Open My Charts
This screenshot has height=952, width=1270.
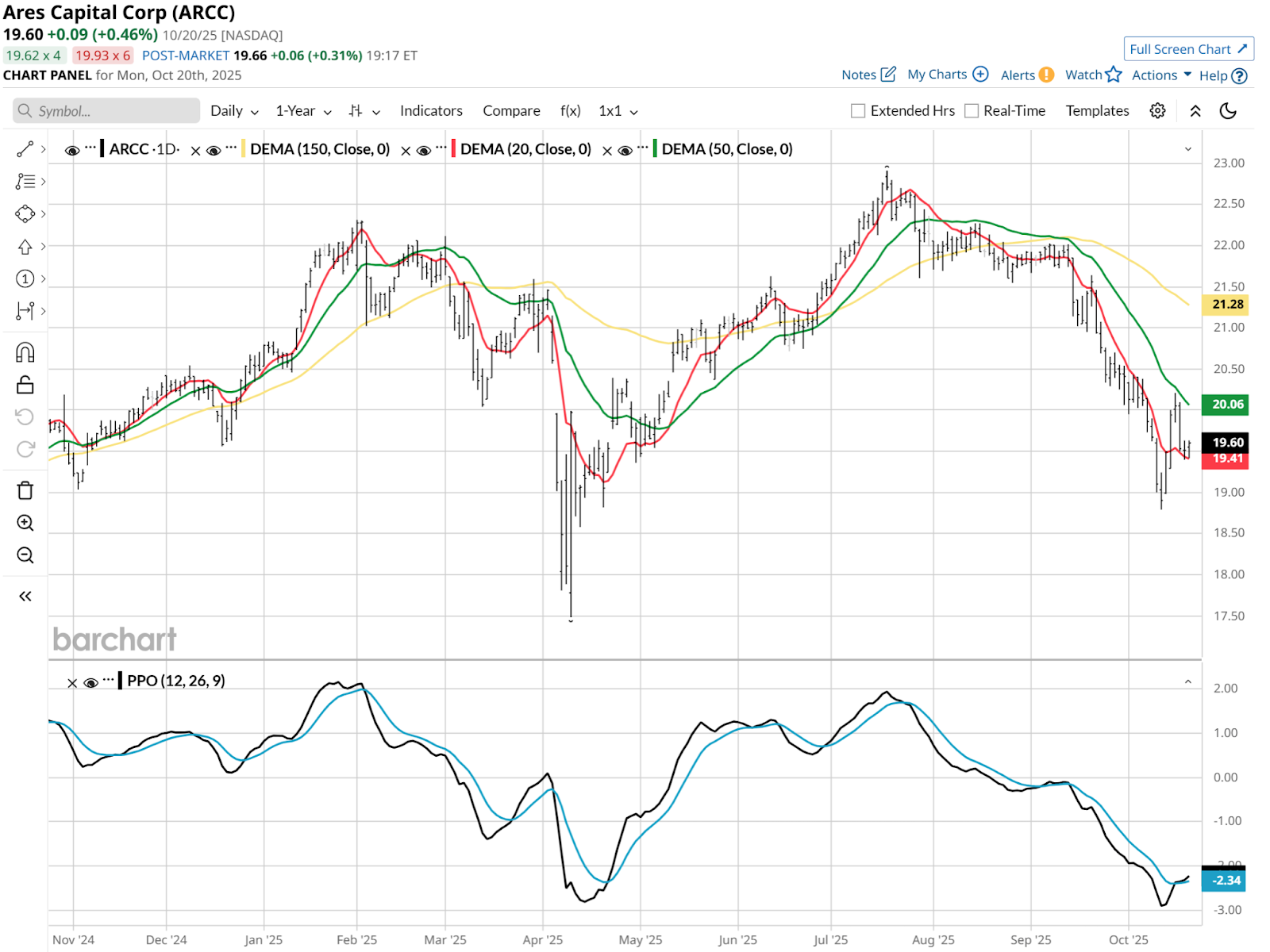pyautogui.click(x=948, y=75)
